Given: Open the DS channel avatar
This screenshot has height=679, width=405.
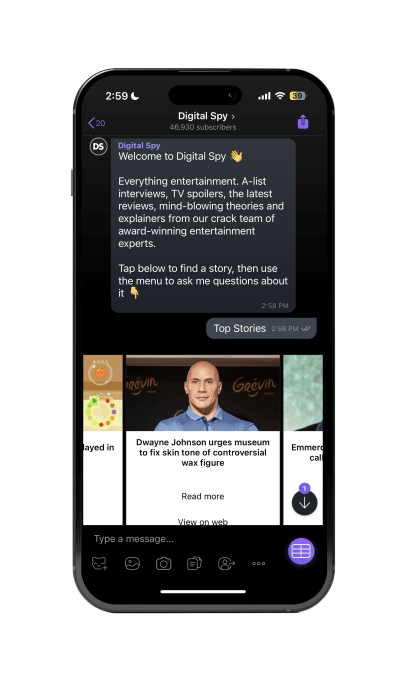Looking at the screenshot, I should pyautogui.click(x=98, y=146).
